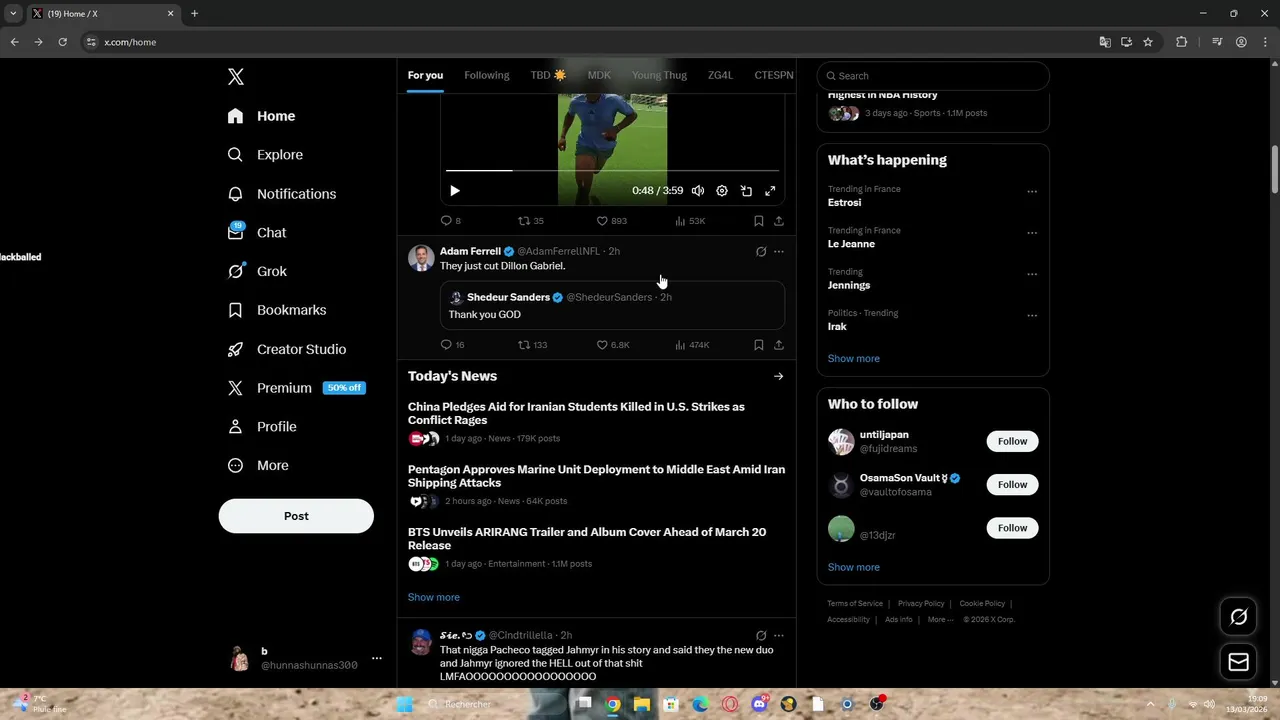The image size is (1280, 720).
Task: Open Creator Studio in sidebar
Action: pos(286,349)
